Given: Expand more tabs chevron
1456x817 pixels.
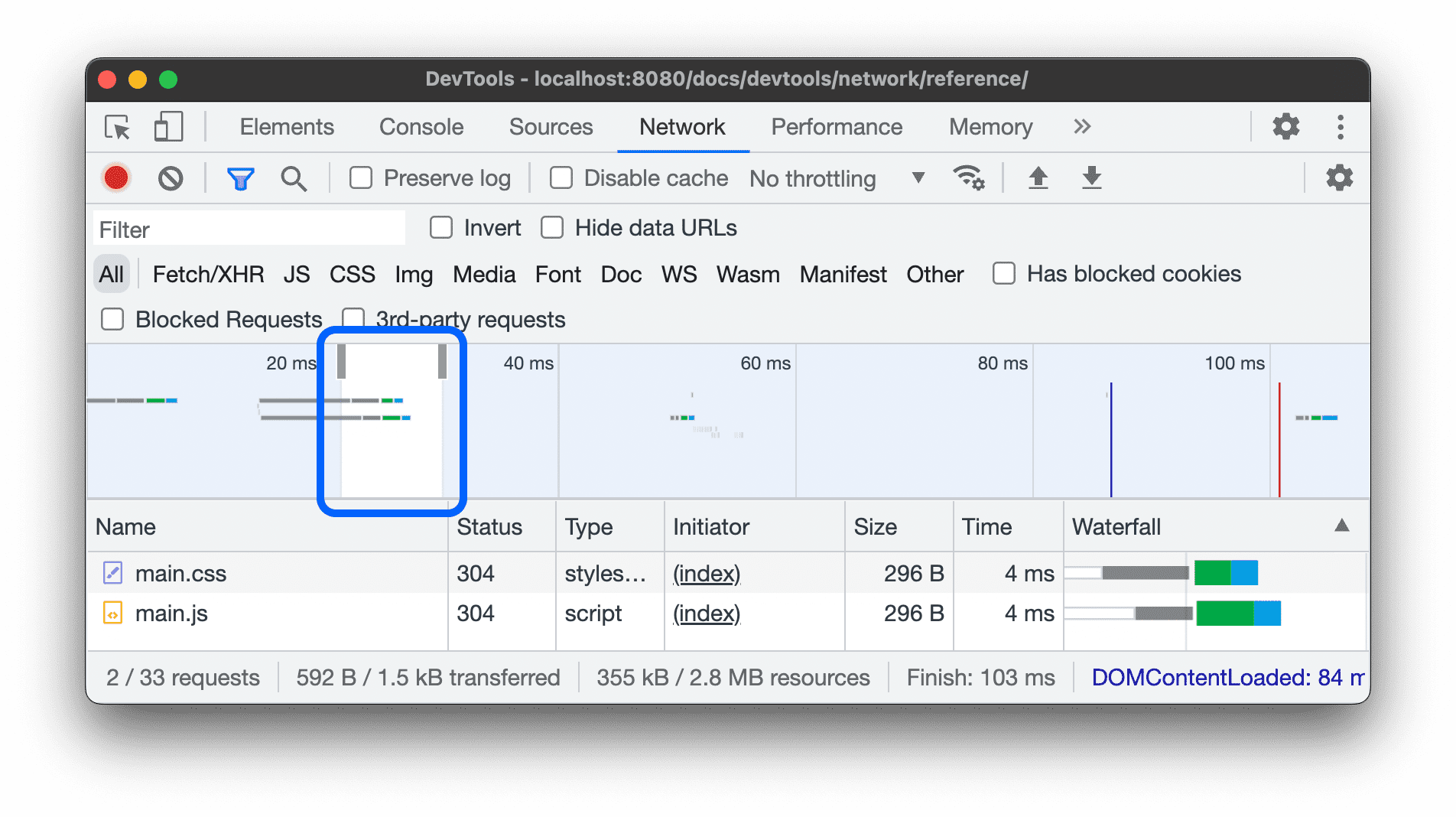Looking at the screenshot, I should [1081, 127].
